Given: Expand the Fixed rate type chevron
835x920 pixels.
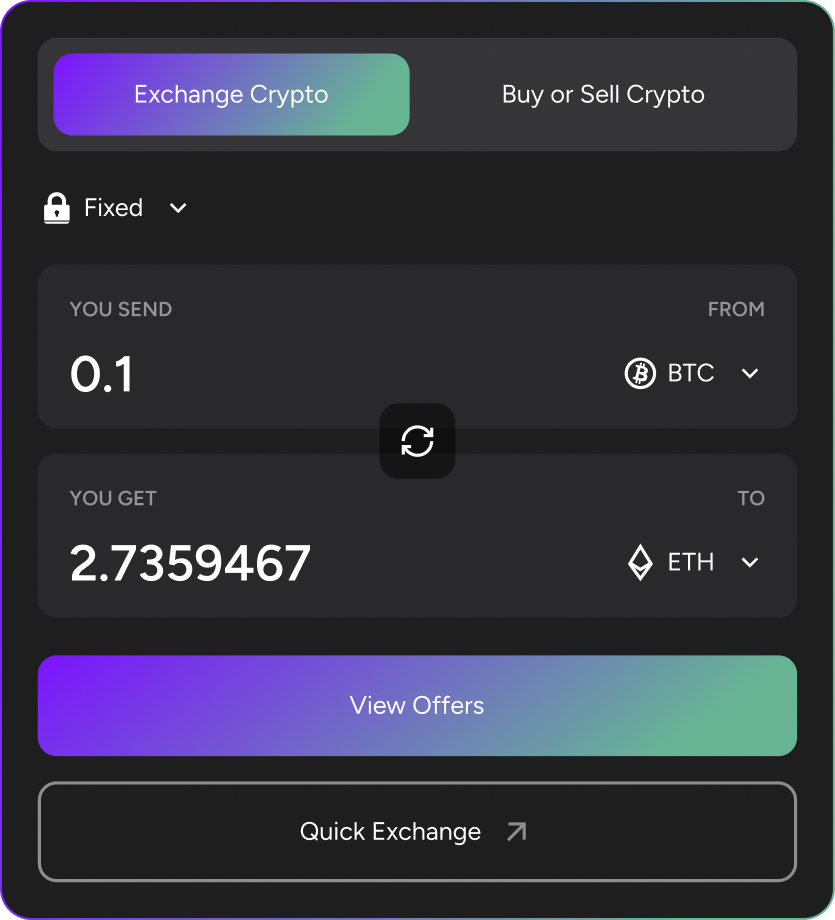Looking at the screenshot, I should point(178,208).
